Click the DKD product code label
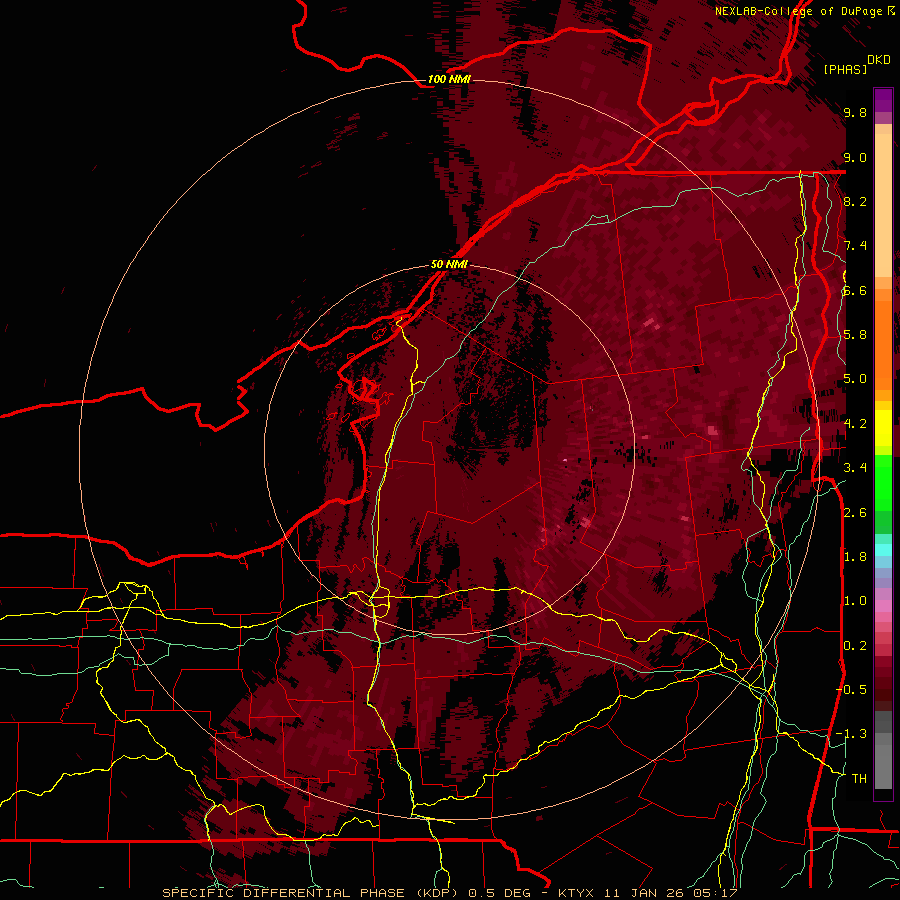The height and width of the screenshot is (900, 900). (879, 60)
